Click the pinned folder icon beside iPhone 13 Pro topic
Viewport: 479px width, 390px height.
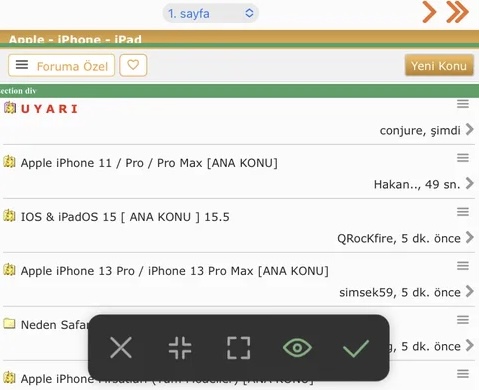click(10, 270)
